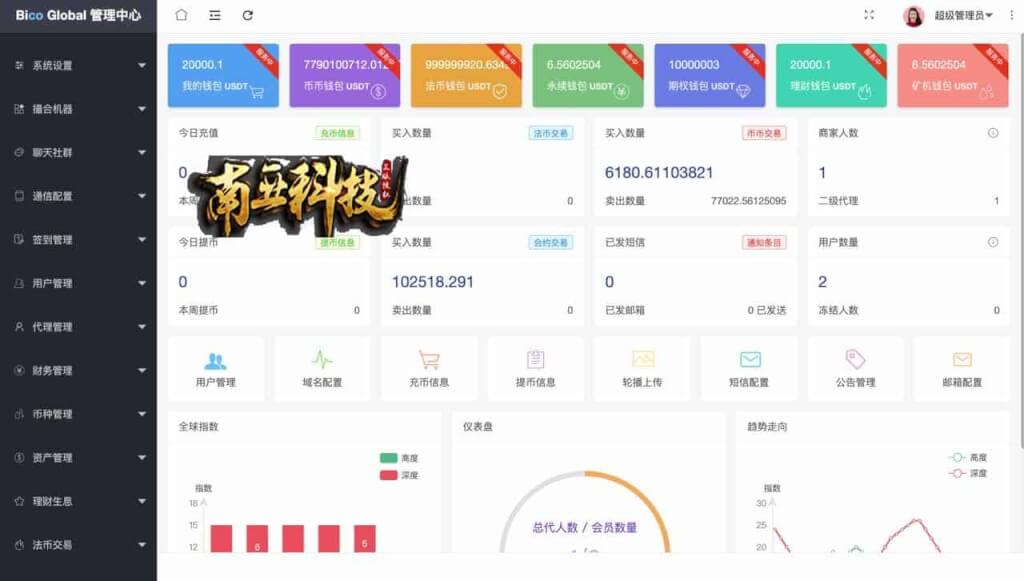Expand 撮合机器 sidebar menu

tap(78, 109)
